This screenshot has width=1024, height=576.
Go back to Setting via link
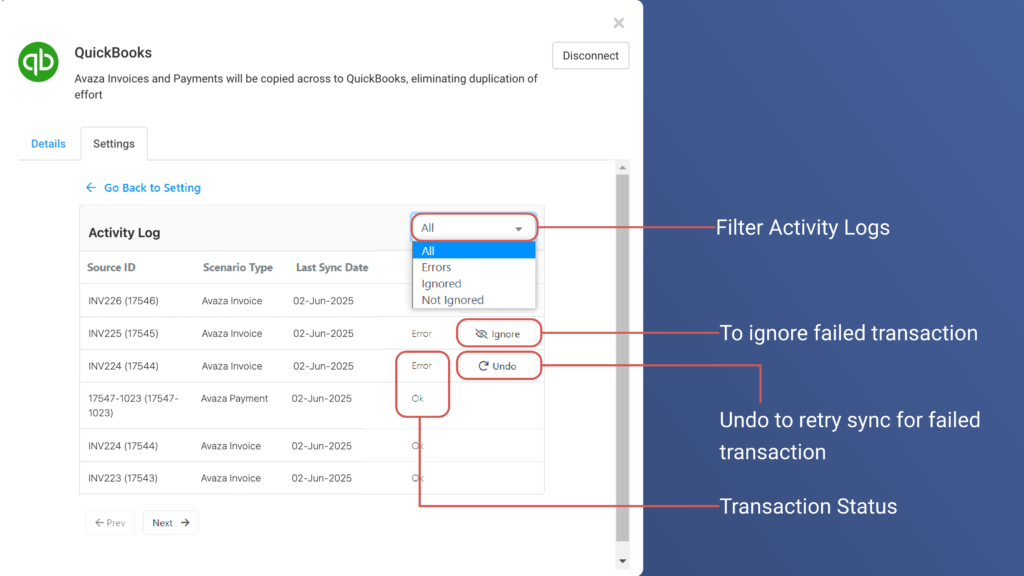[152, 188]
